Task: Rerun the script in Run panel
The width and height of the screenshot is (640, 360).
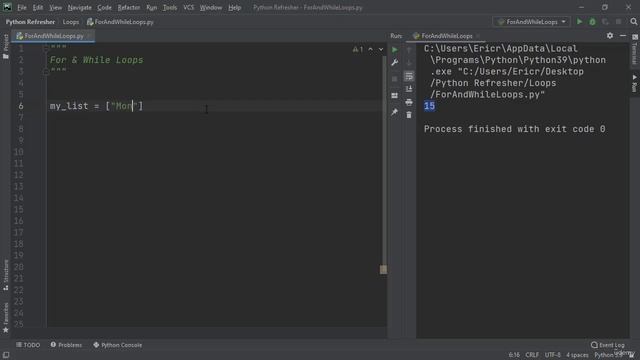Action: pyautogui.click(x=395, y=50)
